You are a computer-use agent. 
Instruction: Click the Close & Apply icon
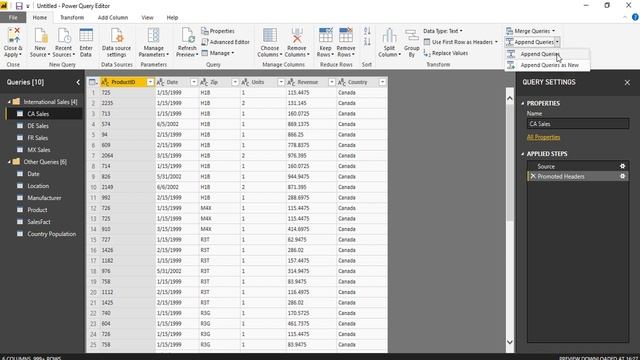pyautogui.click(x=13, y=35)
